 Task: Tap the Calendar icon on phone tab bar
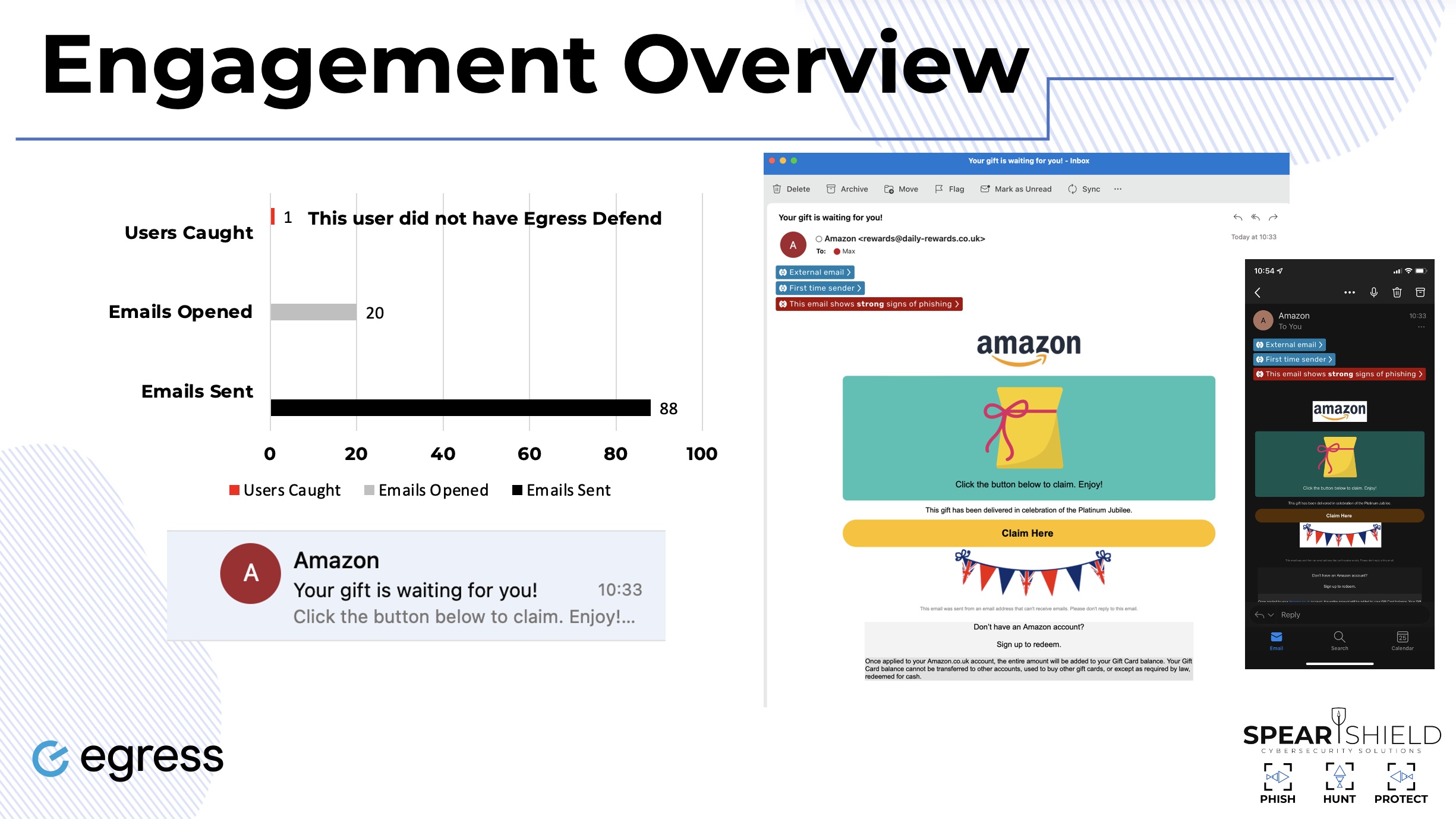coord(1403,637)
